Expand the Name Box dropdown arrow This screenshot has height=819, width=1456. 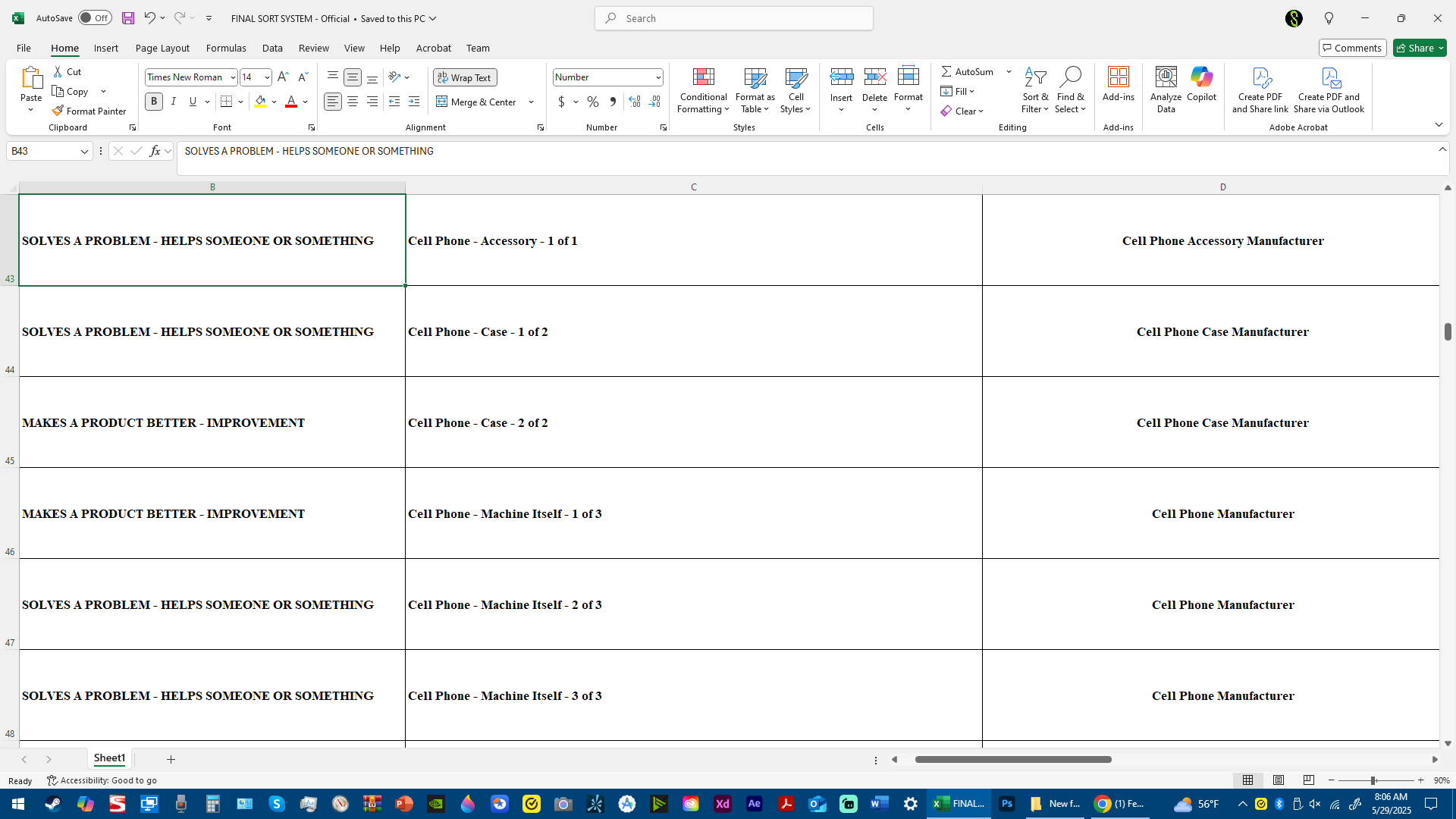pos(84,152)
